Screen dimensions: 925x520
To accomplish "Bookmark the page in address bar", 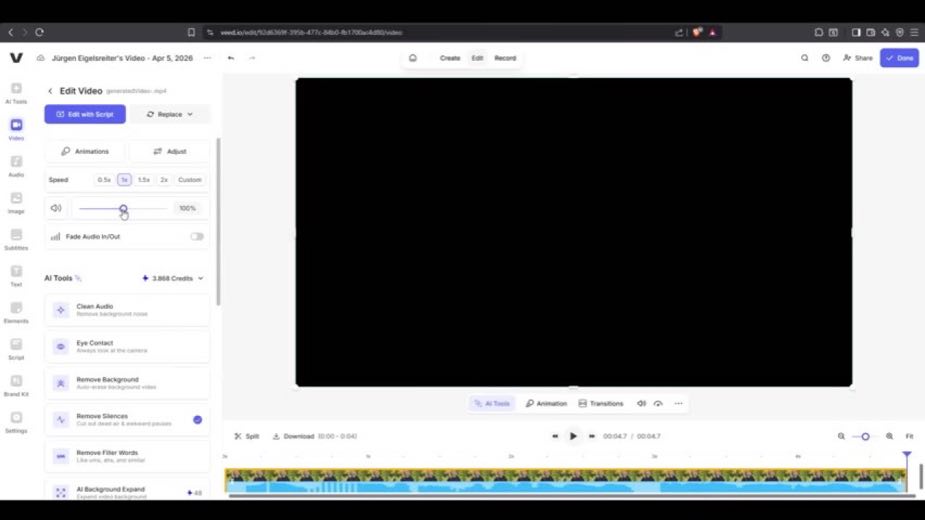I will [x=191, y=32].
